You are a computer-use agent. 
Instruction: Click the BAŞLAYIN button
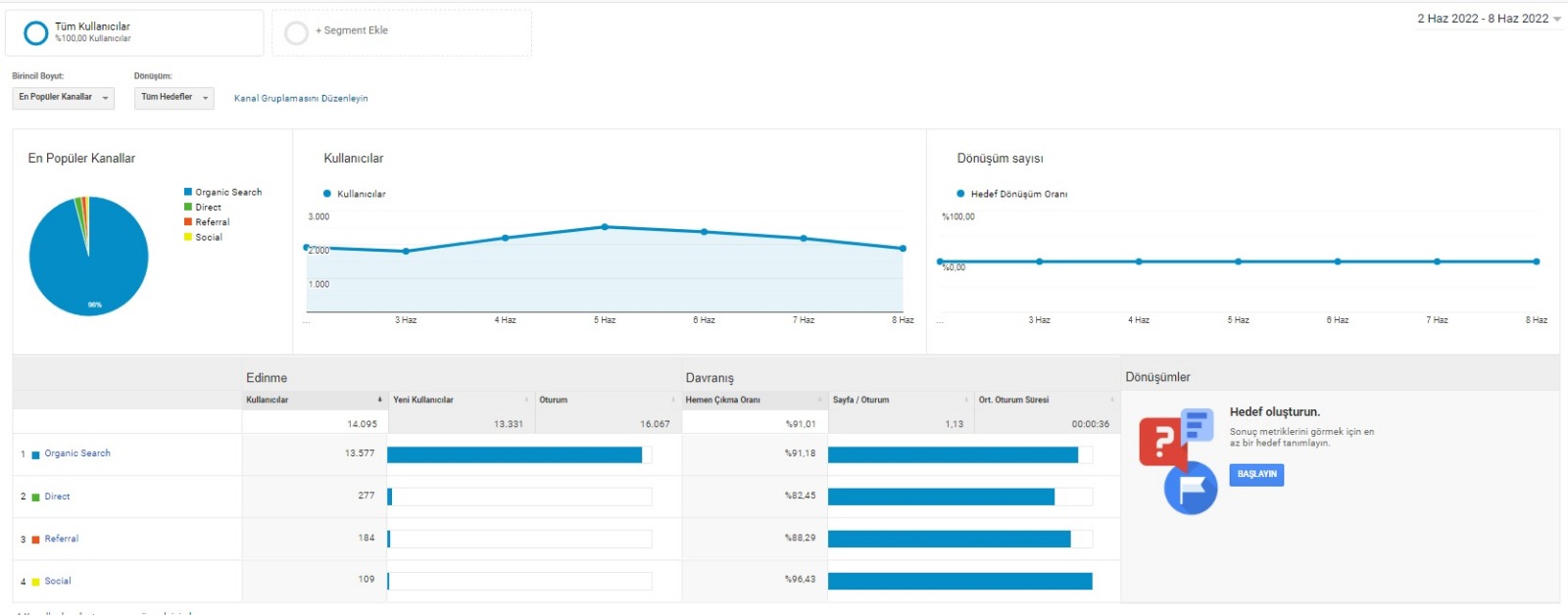[1256, 474]
